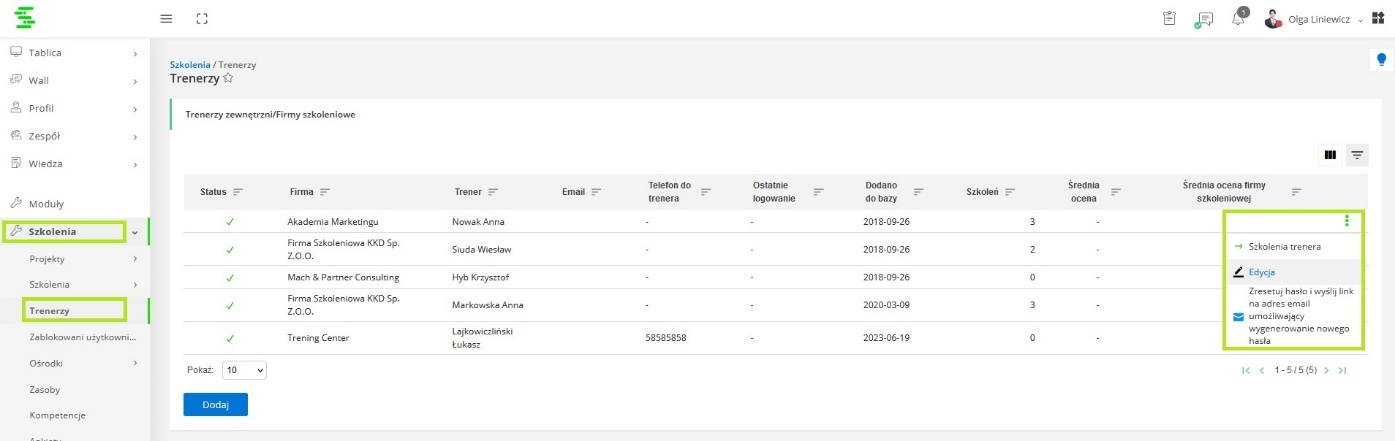Click the hamburger menu icon
Viewport: 1395px width, 441px height.
click(166, 18)
